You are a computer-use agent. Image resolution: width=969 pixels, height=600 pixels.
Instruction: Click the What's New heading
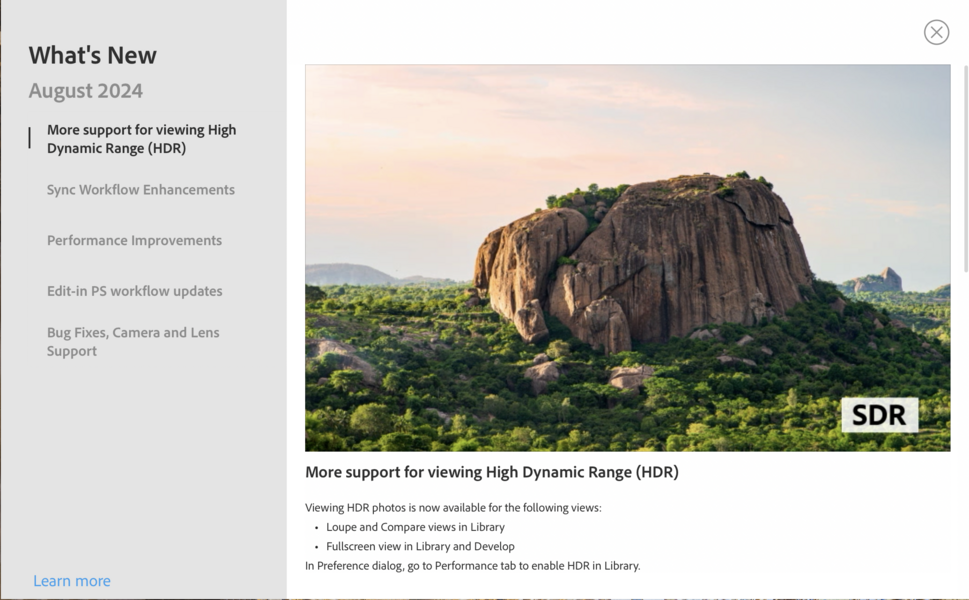92,56
